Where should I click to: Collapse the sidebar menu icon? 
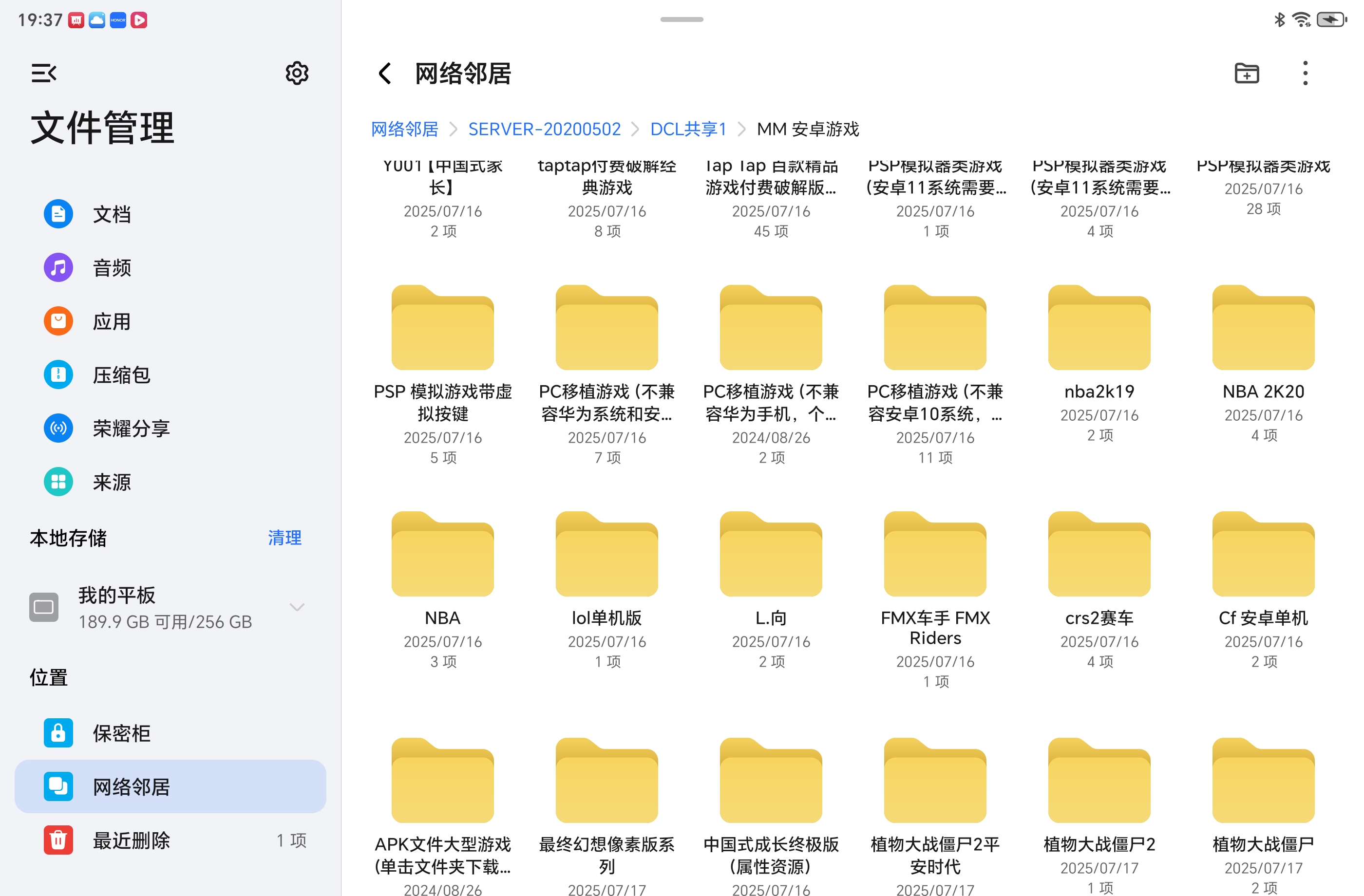[43, 74]
